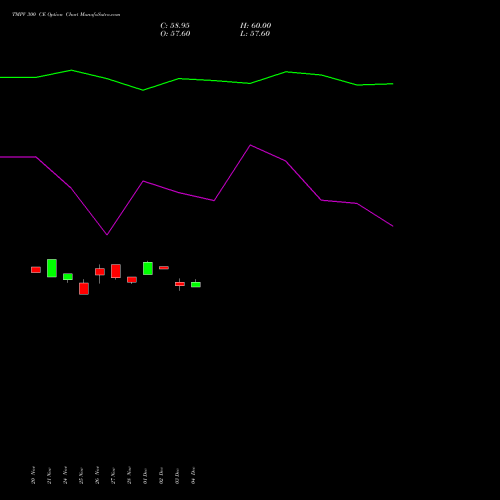The image size is (500, 500).
Task: Click the chart title text at top left
Action: 66,15
